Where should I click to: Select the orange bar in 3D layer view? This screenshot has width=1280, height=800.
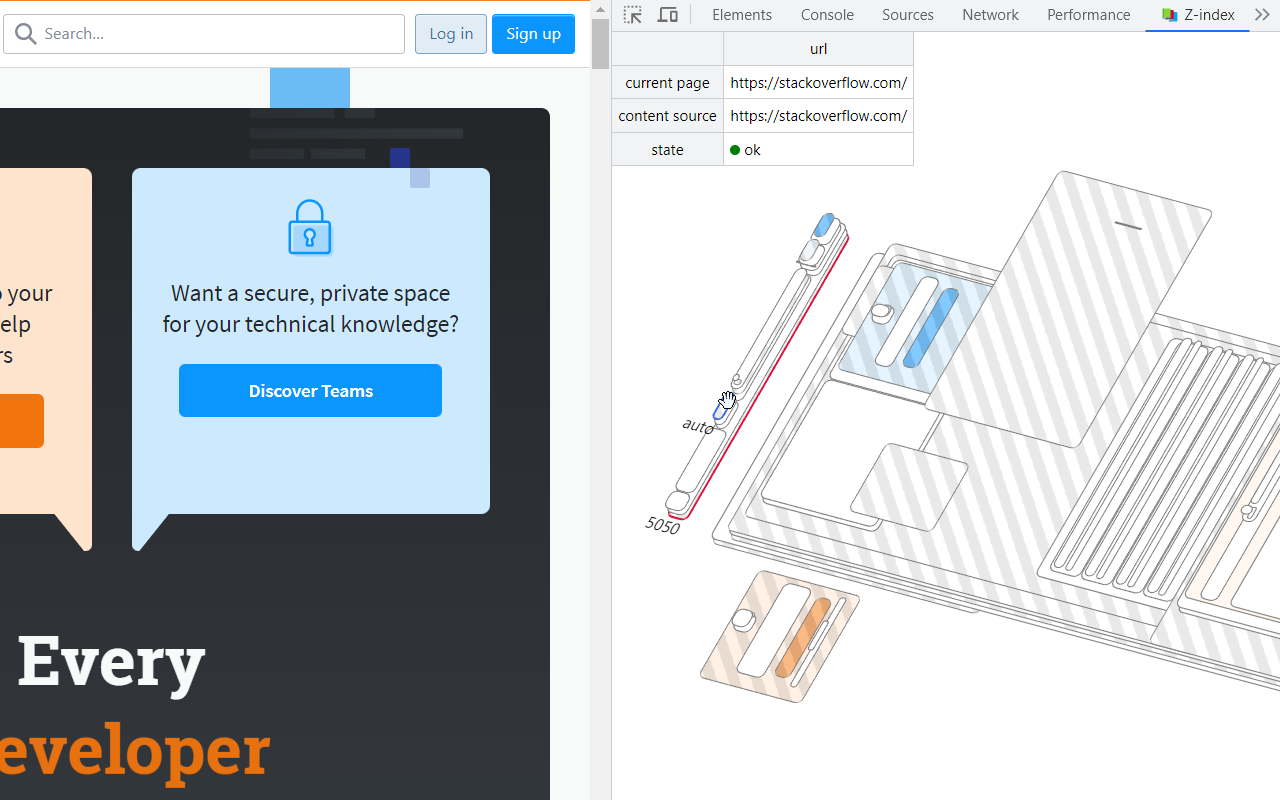(804, 637)
